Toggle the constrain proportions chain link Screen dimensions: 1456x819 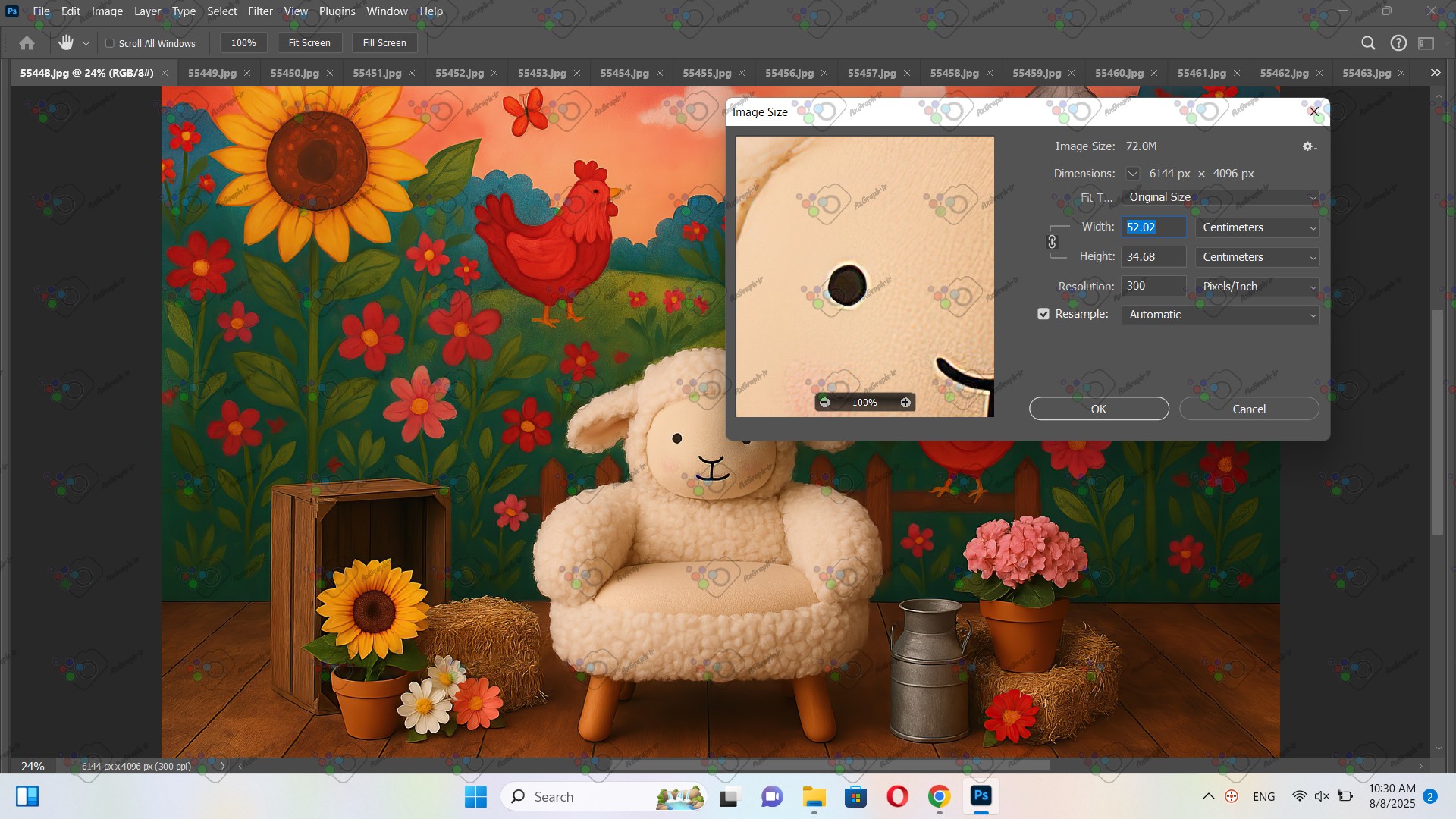point(1052,242)
